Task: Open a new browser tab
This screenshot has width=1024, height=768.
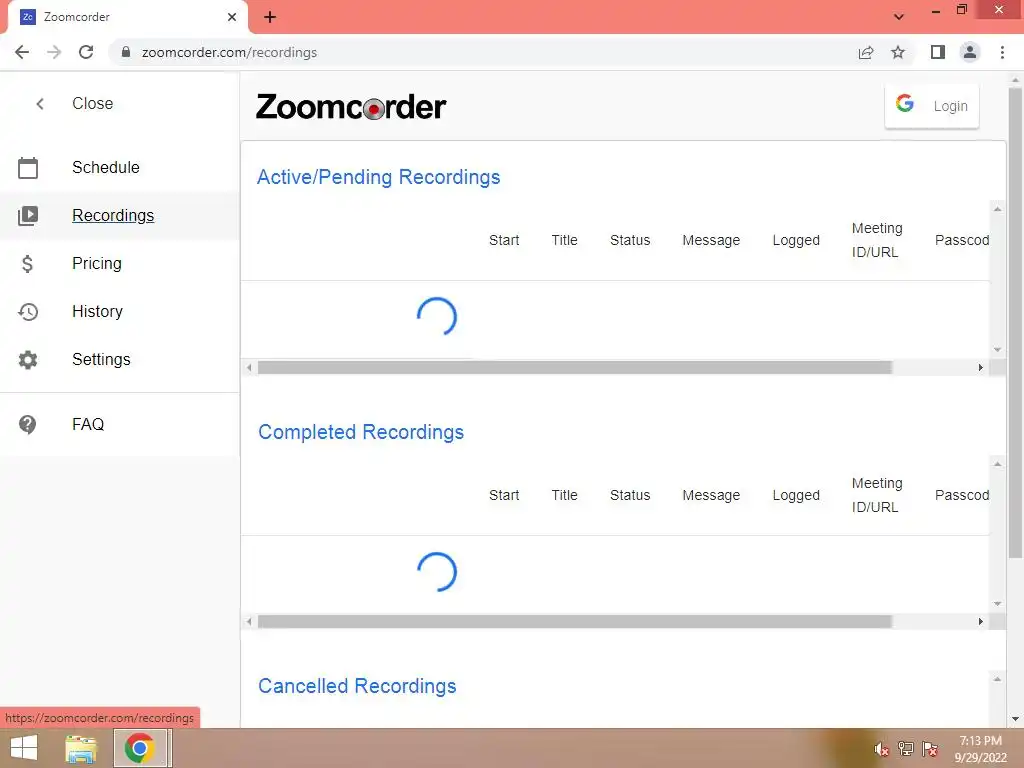Action: click(x=270, y=17)
